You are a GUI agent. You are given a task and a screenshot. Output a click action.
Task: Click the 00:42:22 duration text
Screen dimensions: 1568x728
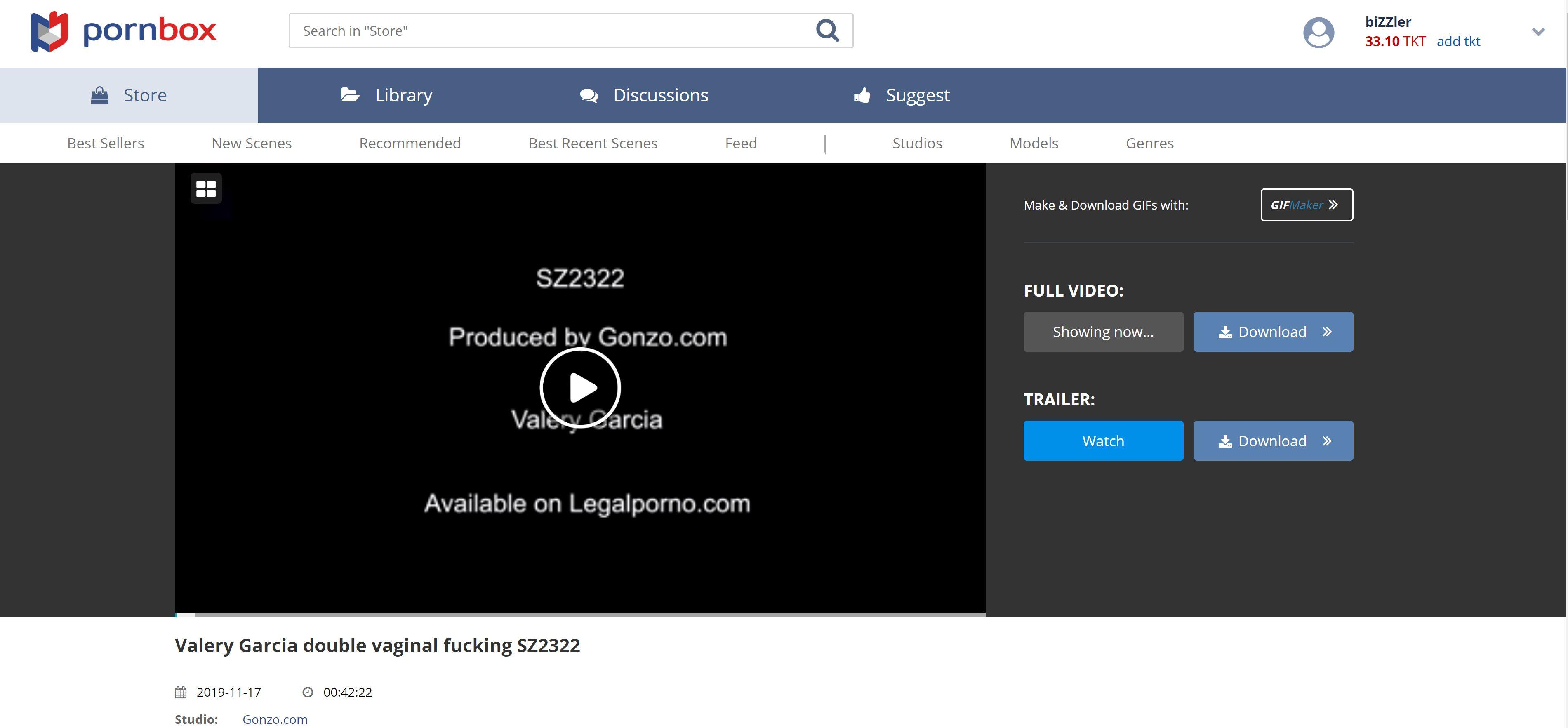(x=348, y=692)
